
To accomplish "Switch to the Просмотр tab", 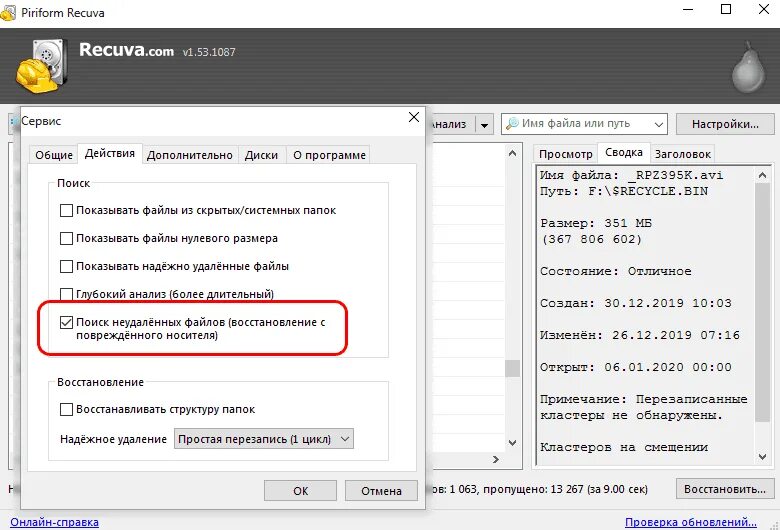I will 566,154.
